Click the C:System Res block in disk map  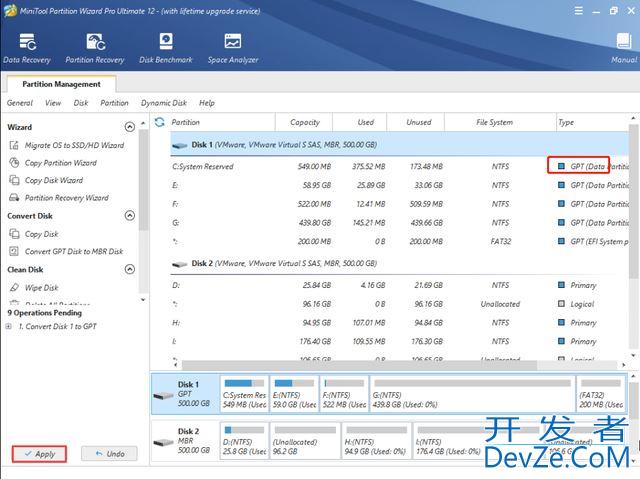pyautogui.click(x=244, y=395)
